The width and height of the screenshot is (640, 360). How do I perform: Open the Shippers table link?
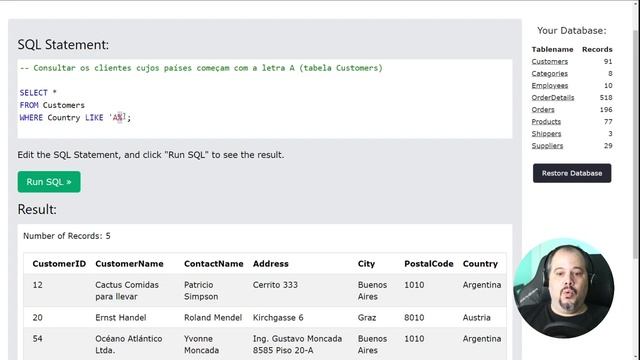(x=546, y=133)
